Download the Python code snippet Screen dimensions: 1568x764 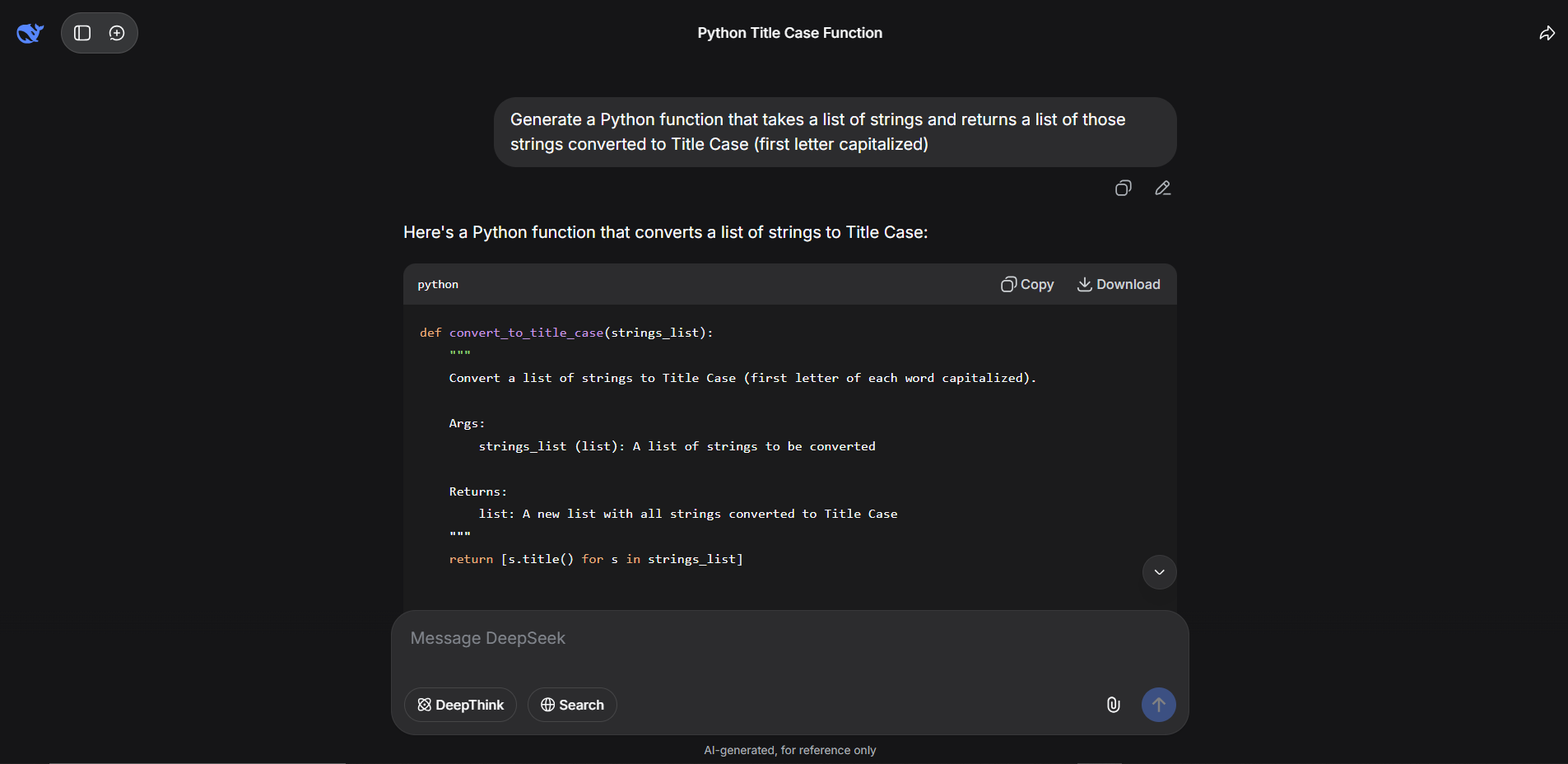pyautogui.click(x=1119, y=284)
